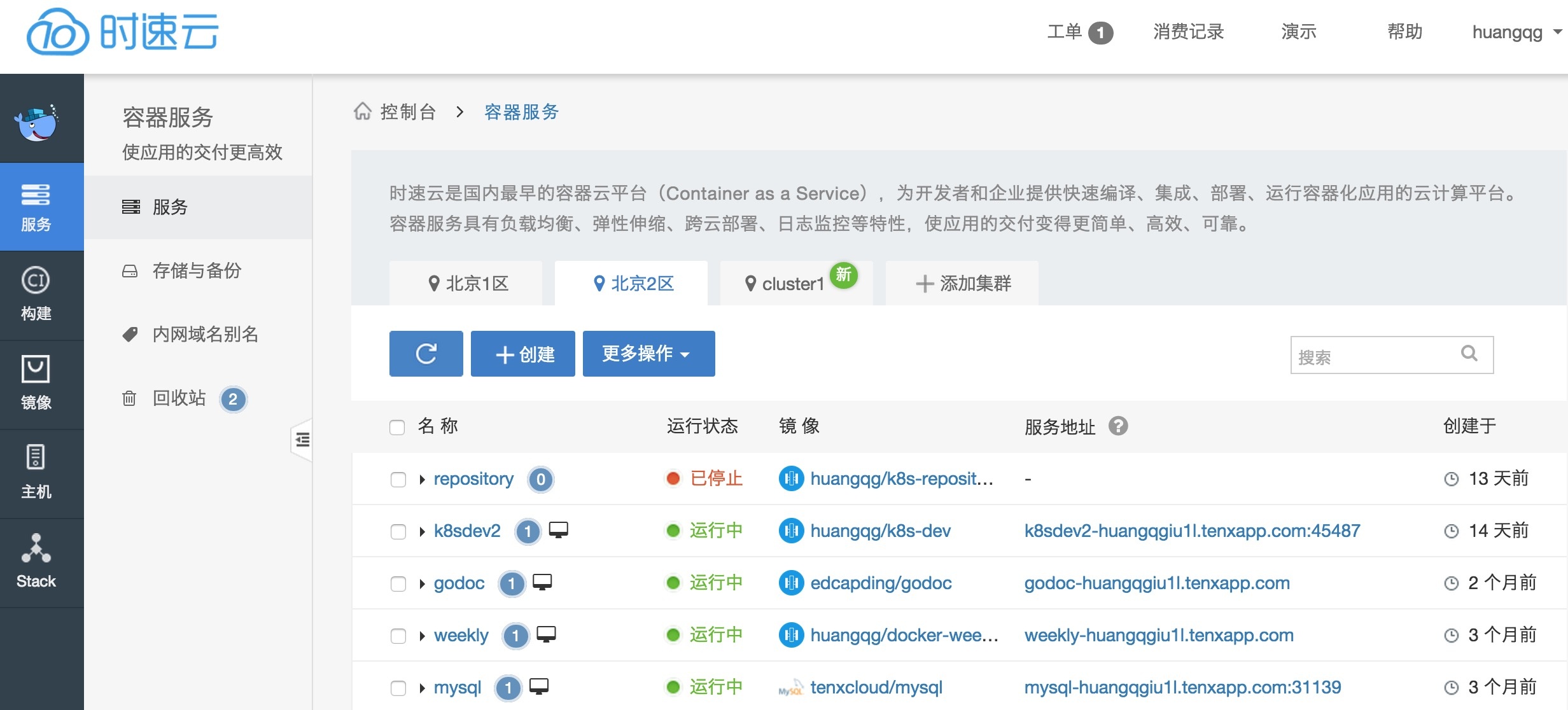Viewport: 1568px width, 710px height.
Task: Click the image icon beside edcapding/godoc
Action: (x=791, y=583)
